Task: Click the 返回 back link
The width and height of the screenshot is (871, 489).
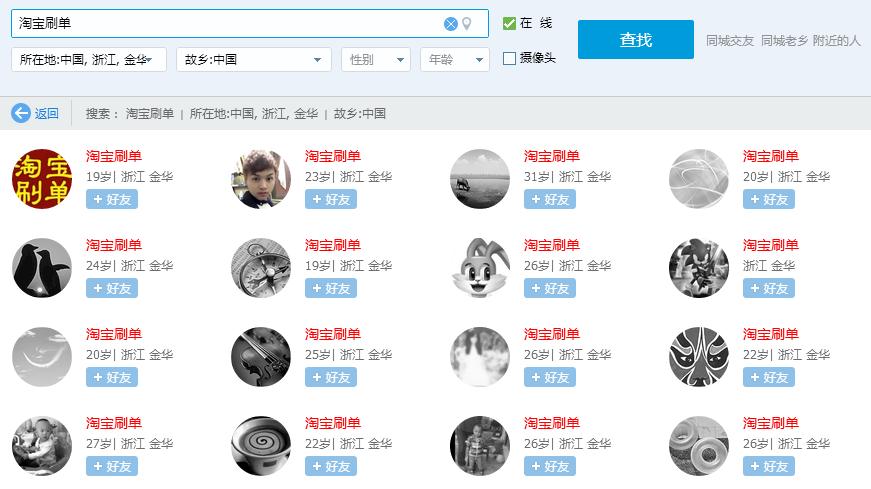Action: (x=47, y=113)
